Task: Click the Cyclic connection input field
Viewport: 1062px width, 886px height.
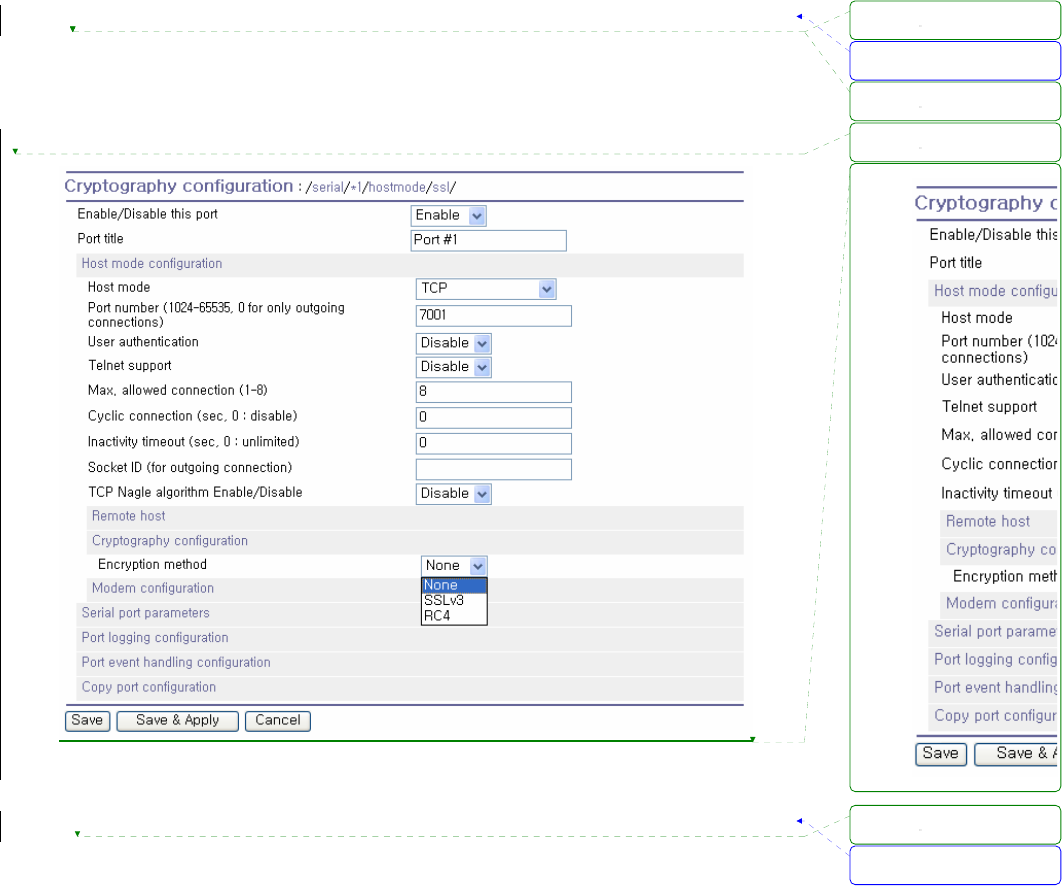Action: click(x=493, y=417)
